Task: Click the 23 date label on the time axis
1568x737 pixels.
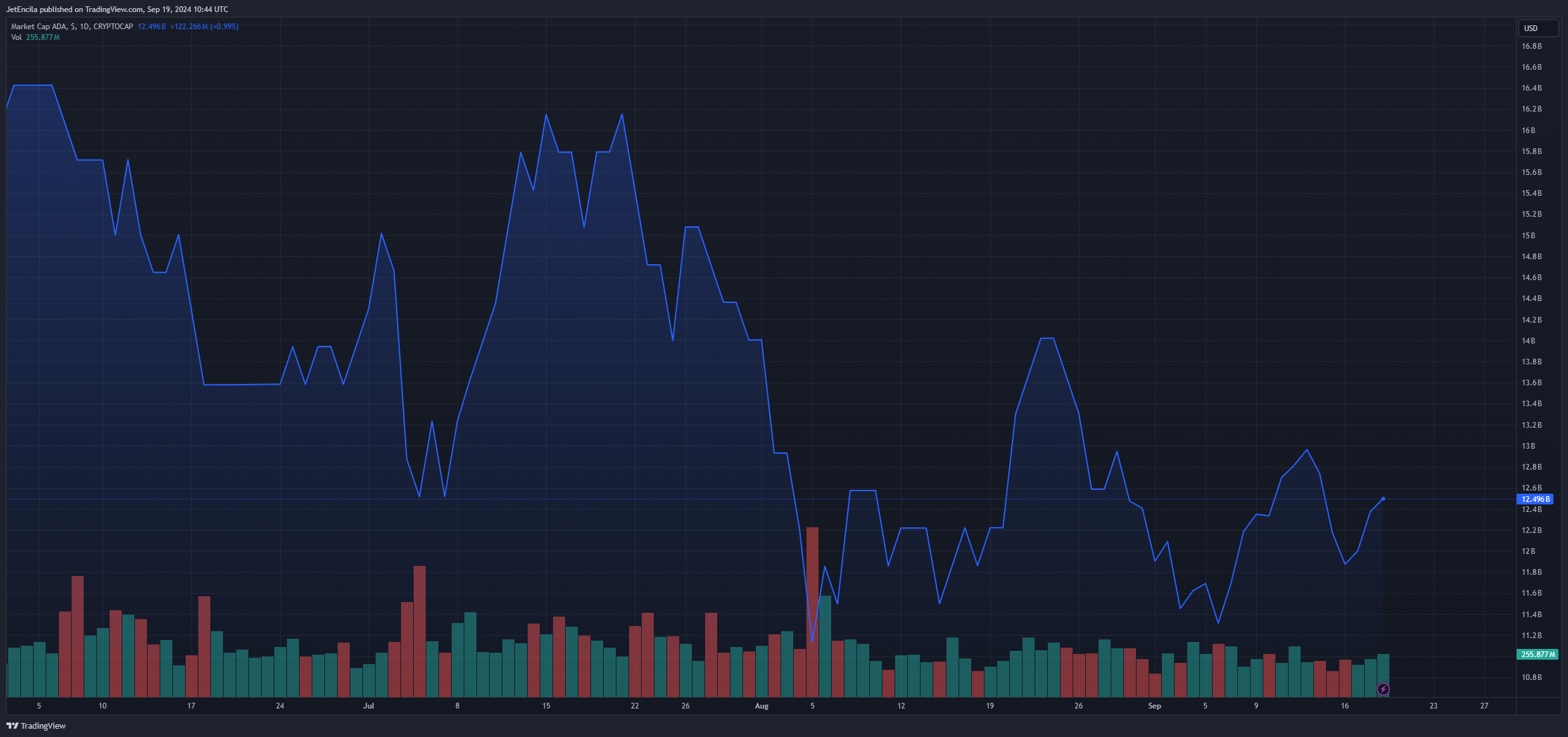Action: pyautogui.click(x=1434, y=705)
